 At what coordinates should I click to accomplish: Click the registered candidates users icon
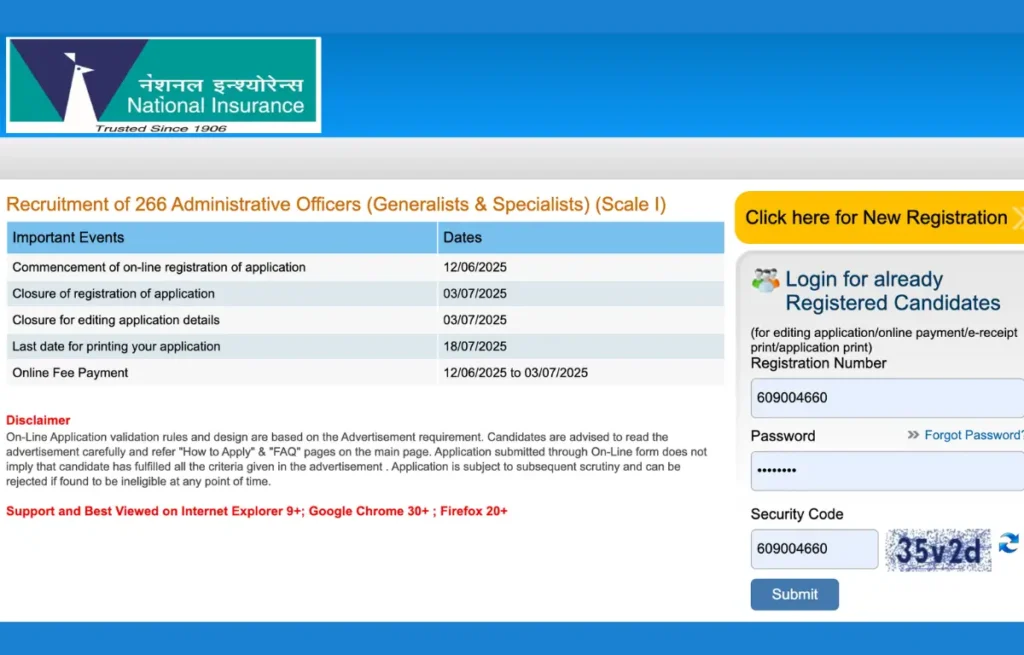point(766,280)
